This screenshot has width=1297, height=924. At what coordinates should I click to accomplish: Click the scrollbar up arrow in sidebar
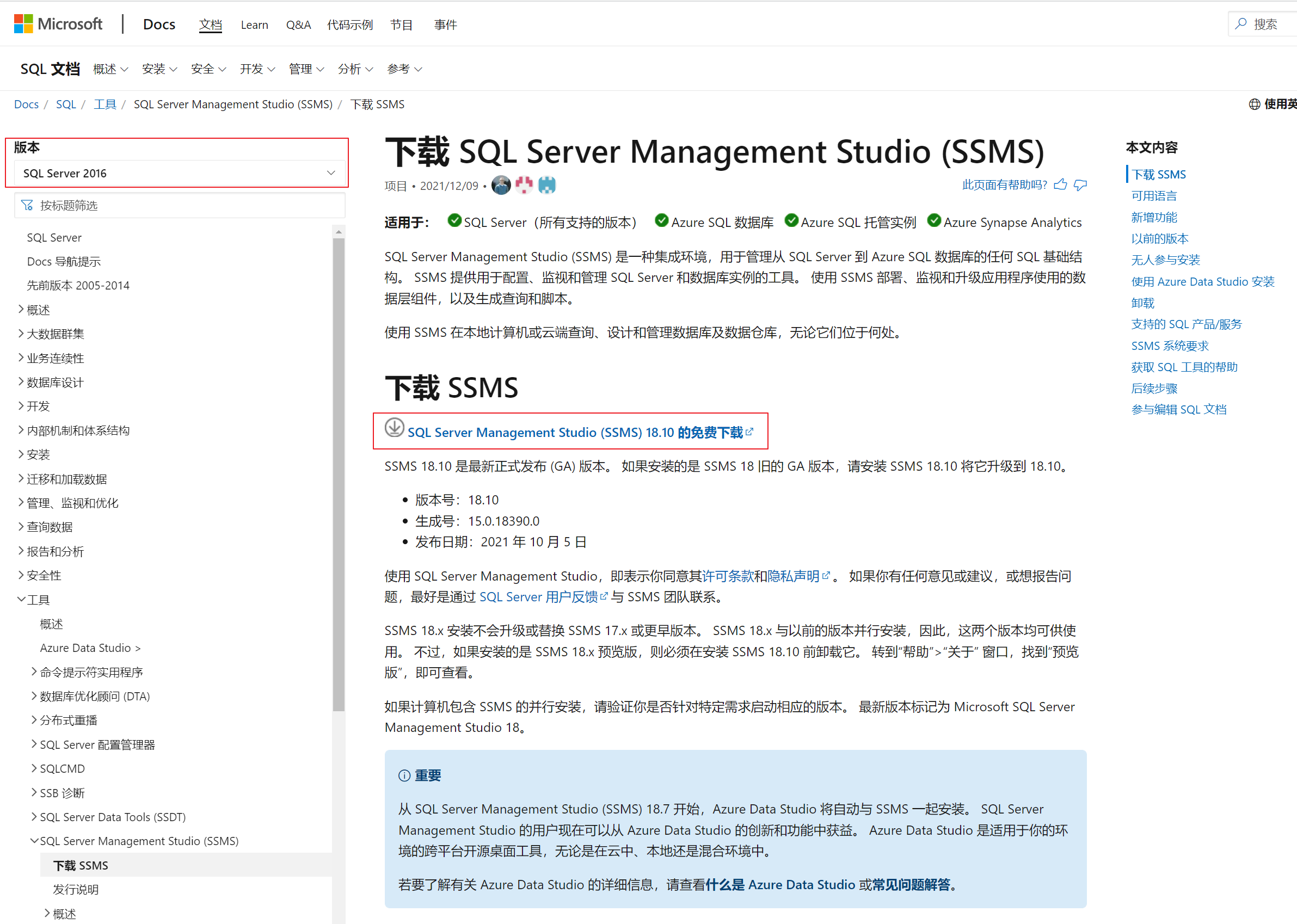point(339,232)
